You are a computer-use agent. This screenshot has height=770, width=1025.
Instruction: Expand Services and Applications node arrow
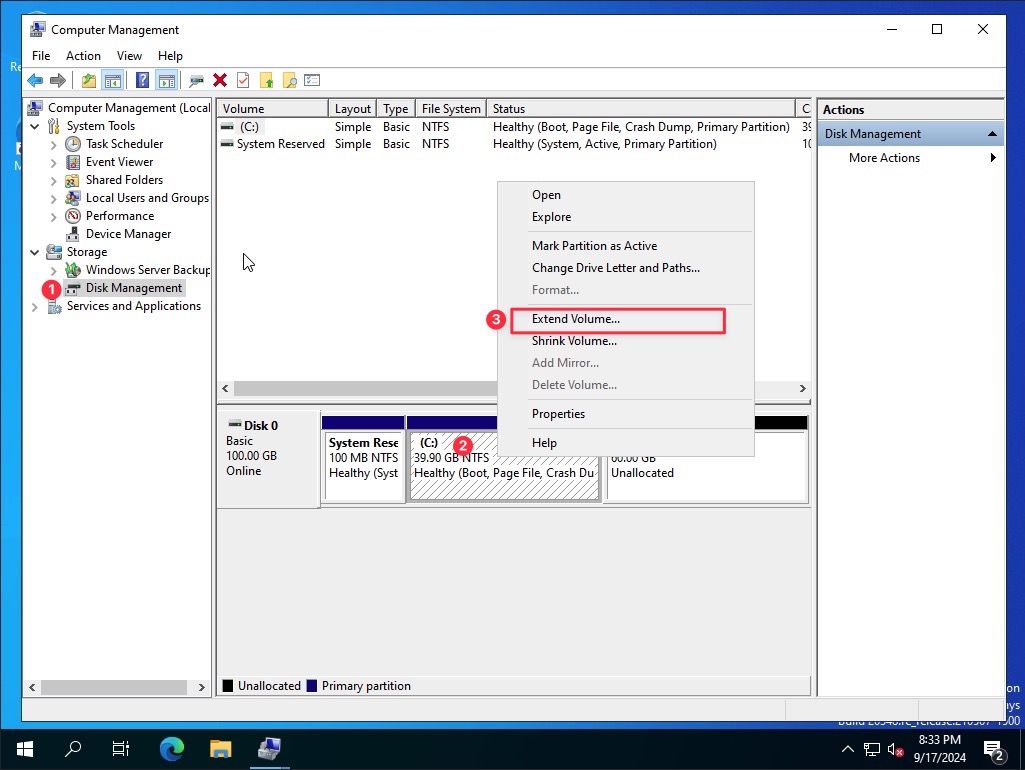pos(35,306)
